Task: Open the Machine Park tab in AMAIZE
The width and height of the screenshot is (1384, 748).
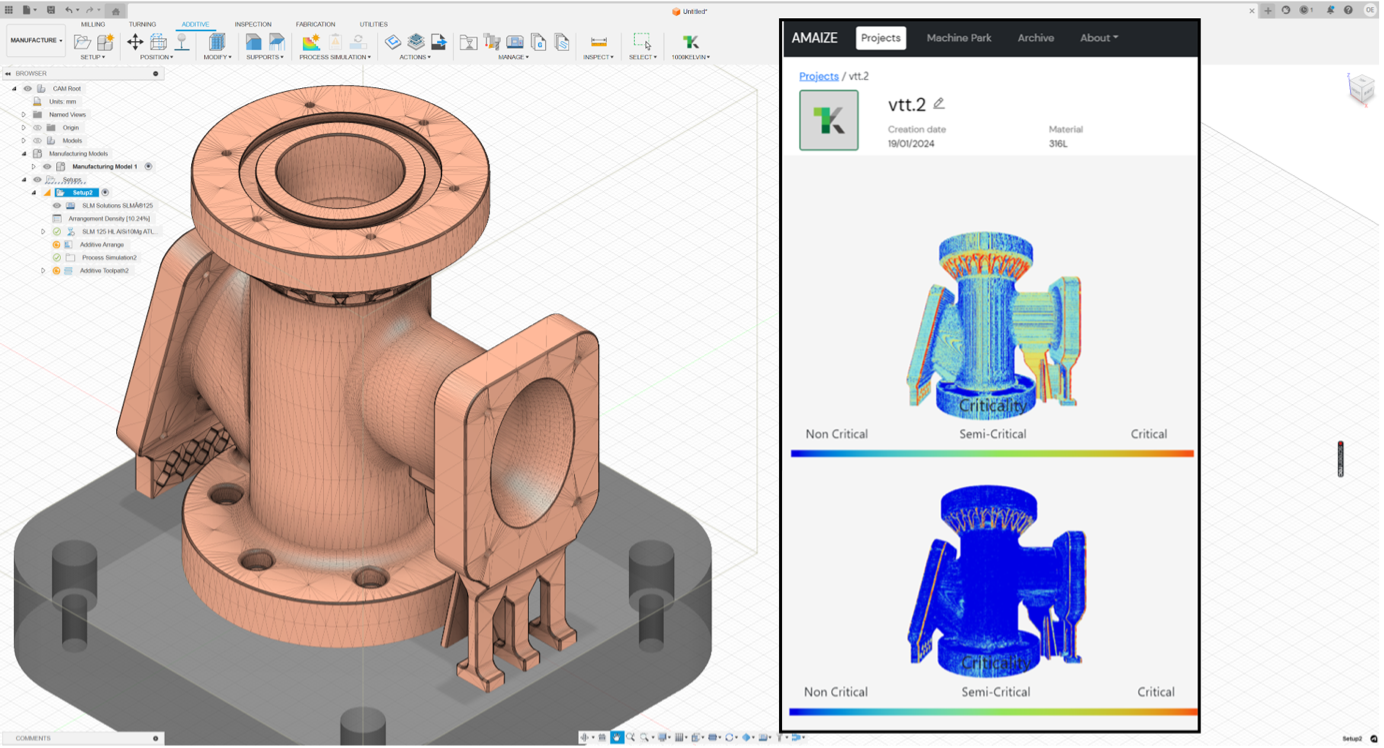Action: tap(958, 38)
